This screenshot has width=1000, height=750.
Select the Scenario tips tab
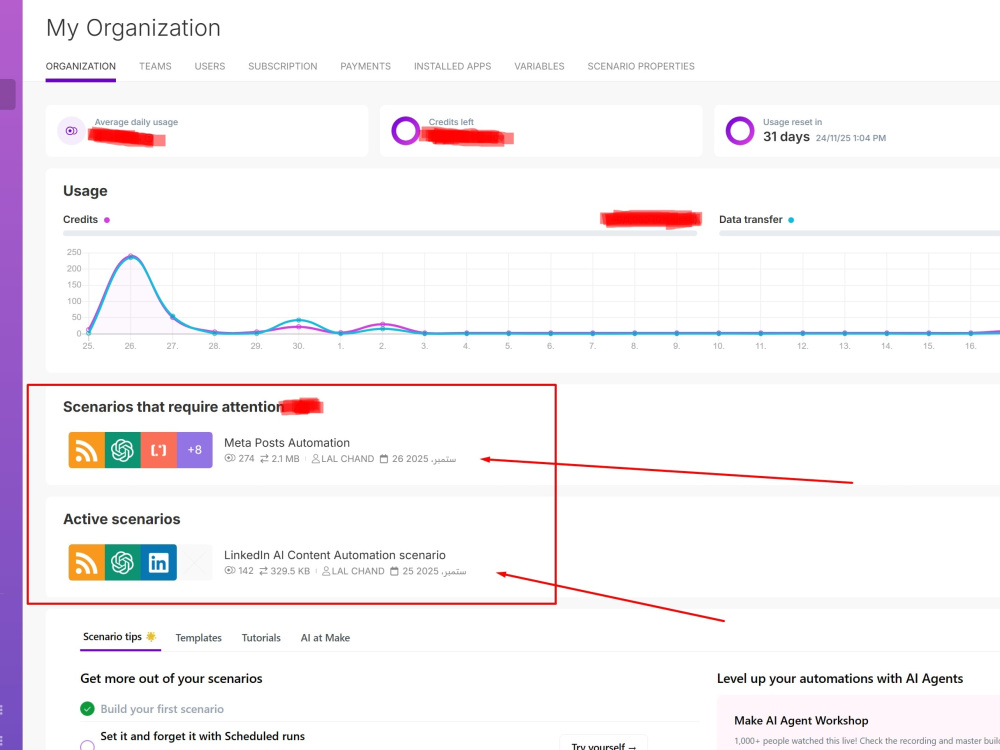click(120, 637)
